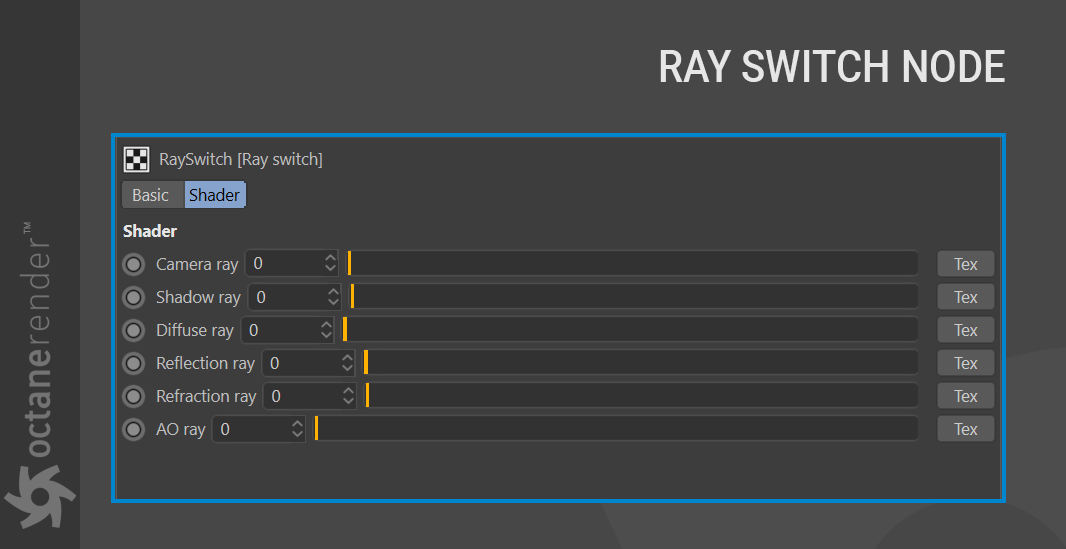The width and height of the screenshot is (1066, 549).
Task: Select the Shader tab
Action: (214, 195)
